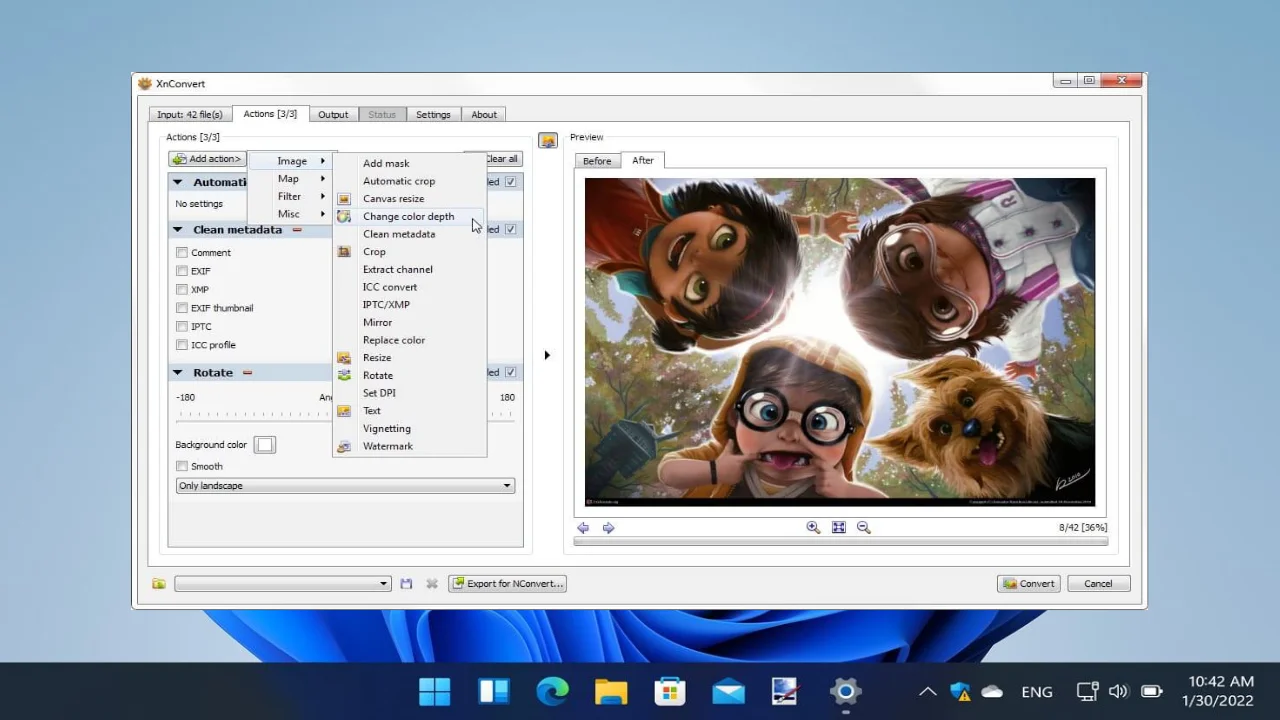
Task: Remove the Rotate action with red minus
Action: pos(247,372)
